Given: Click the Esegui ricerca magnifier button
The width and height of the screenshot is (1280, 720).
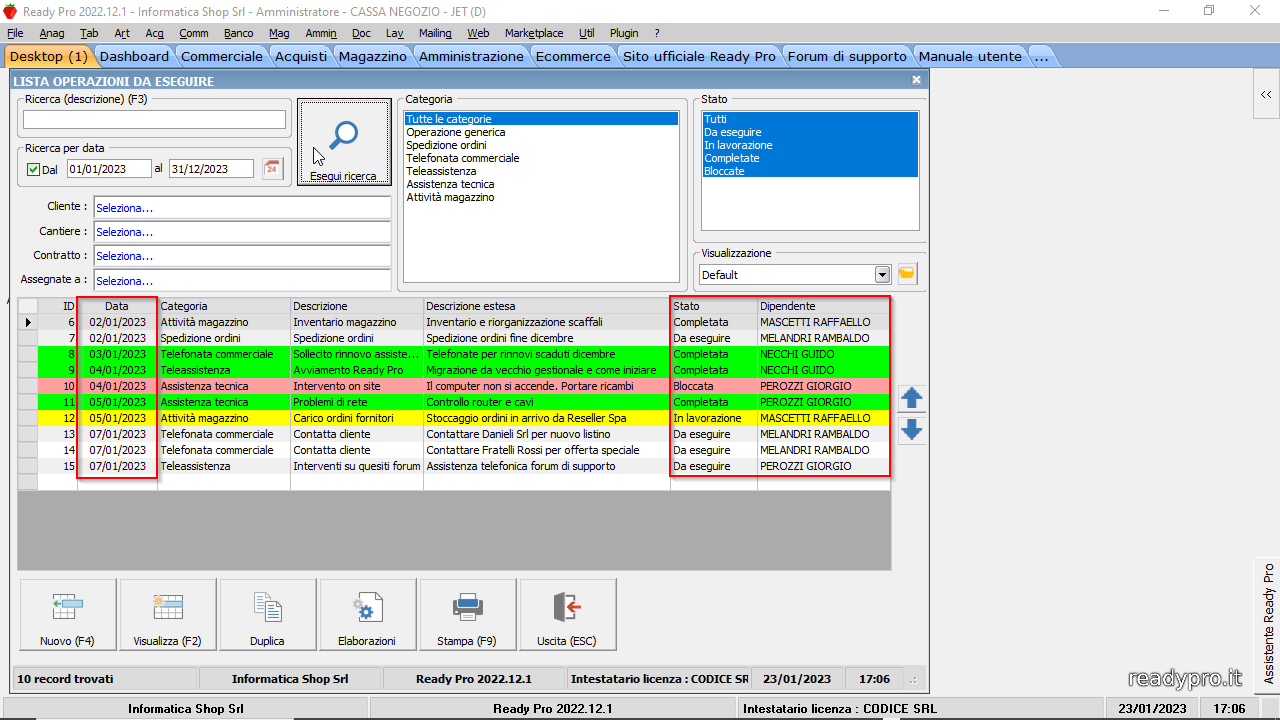Looking at the screenshot, I should tap(344, 142).
